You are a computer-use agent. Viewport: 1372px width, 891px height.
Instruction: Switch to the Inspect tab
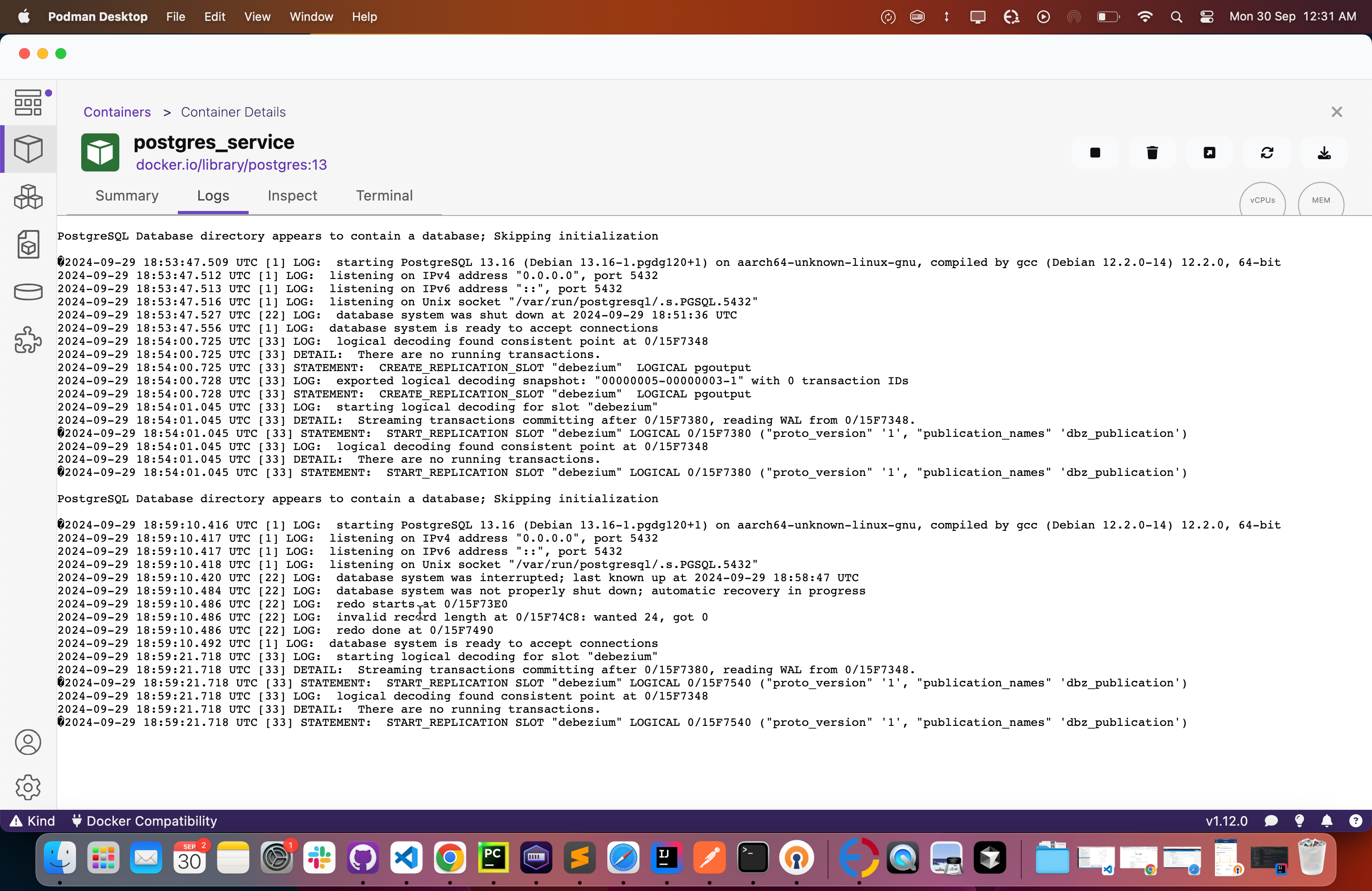point(292,196)
